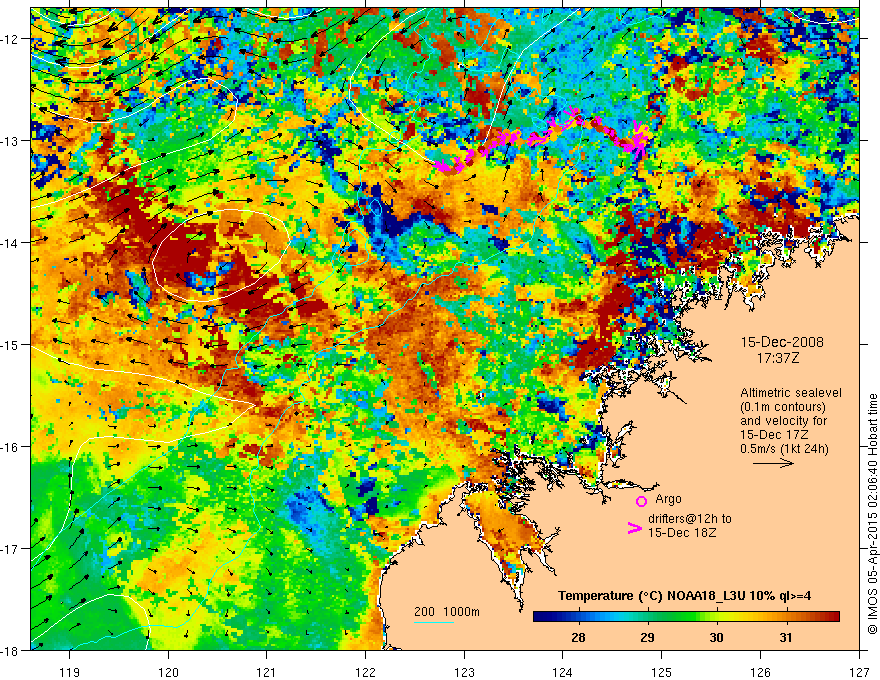Click the temperature color bar scale
The height and width of the screenshot is (680, 880).
[686, 616]
